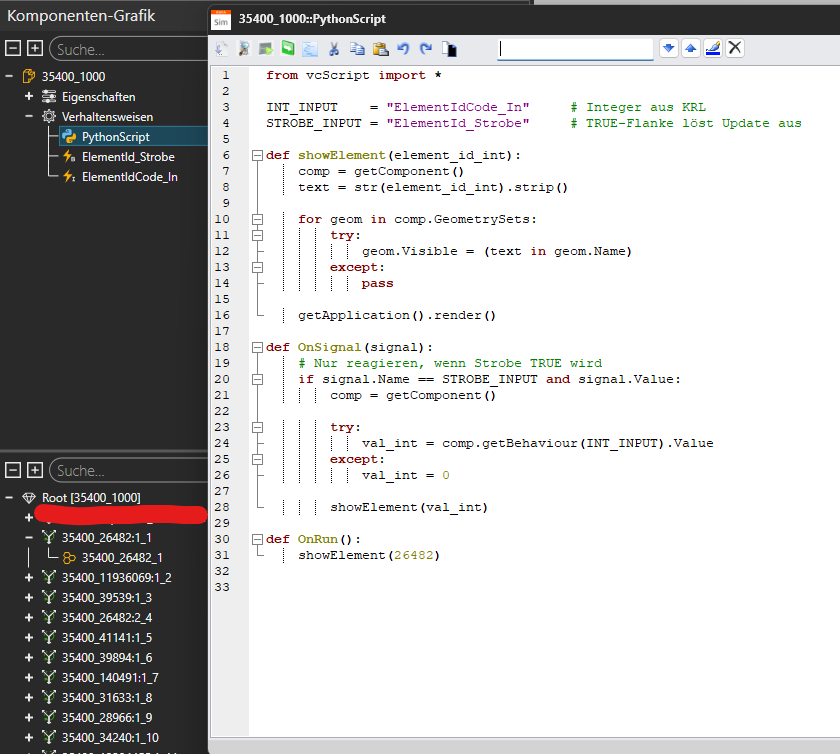
Task: Select the ElementId_Strobe signal behaviour
Action: point(127,157)
